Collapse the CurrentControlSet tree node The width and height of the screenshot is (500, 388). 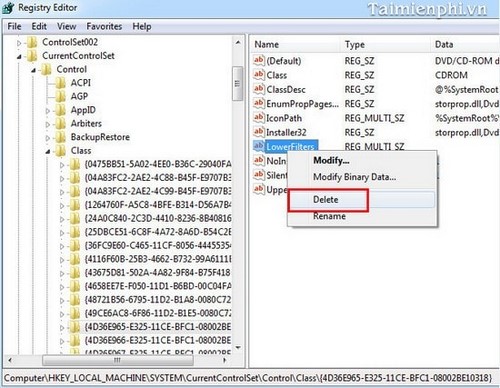(19, 57)
